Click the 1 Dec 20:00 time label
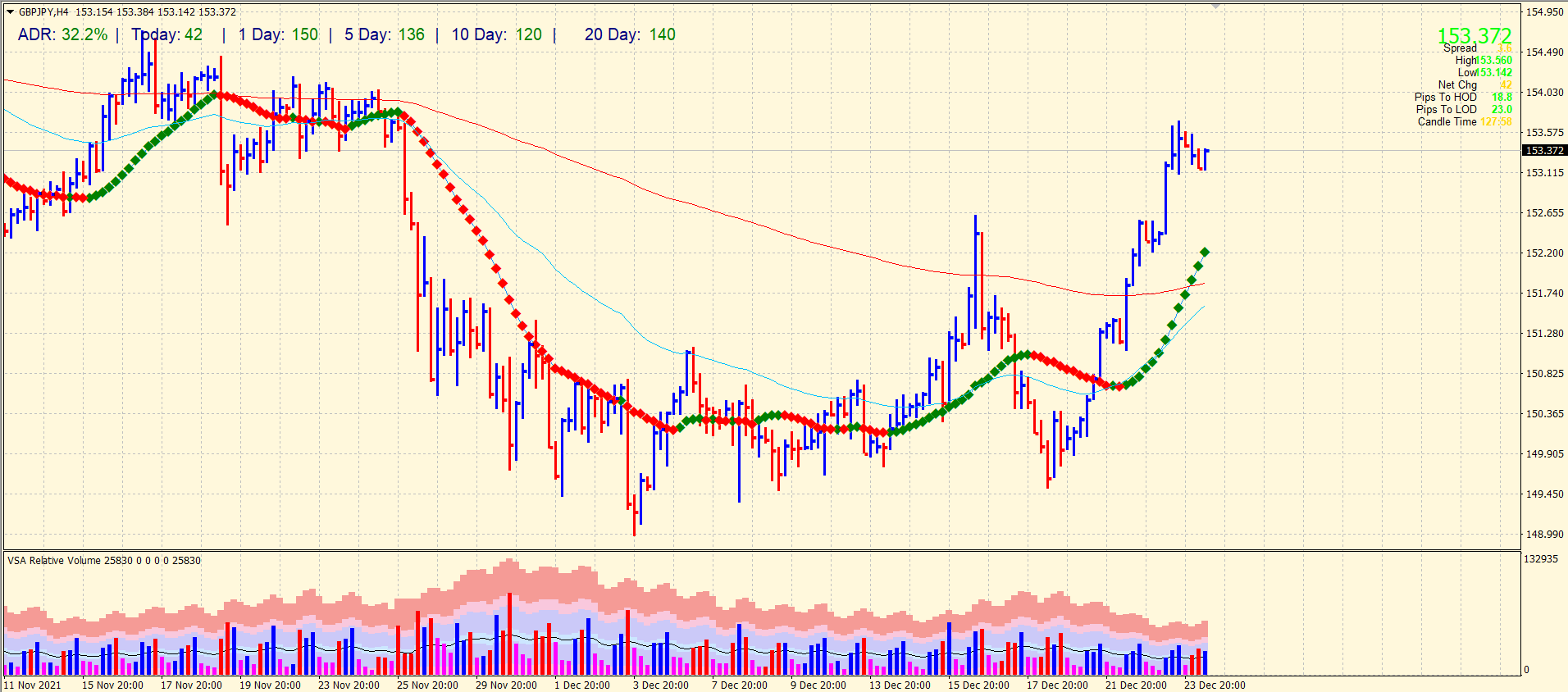This screenshot has height=692, width=1568. click(582, 685)
